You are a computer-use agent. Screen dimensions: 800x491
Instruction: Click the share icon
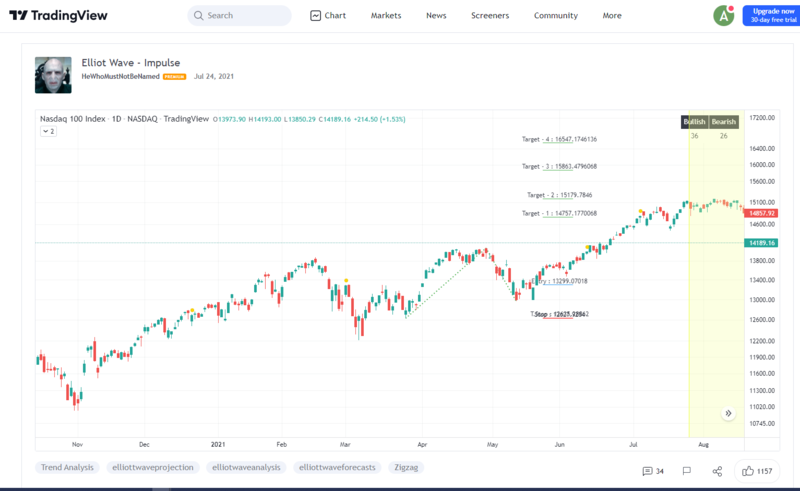click(717, 471)
